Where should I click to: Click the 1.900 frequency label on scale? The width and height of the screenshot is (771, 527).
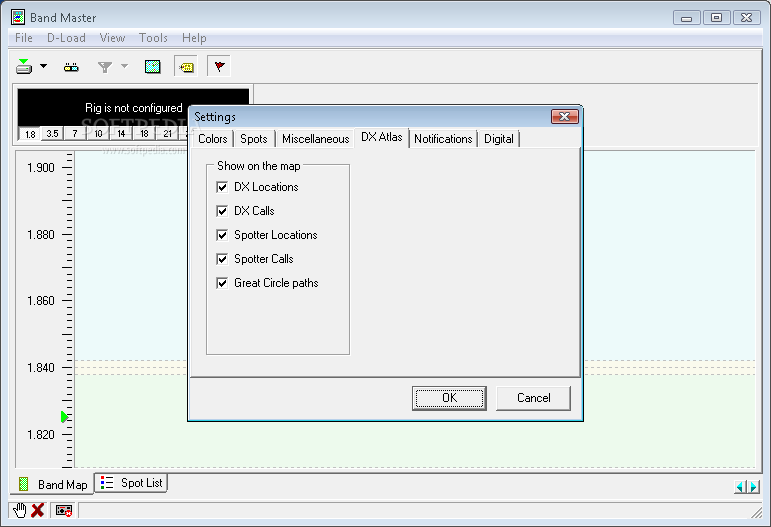tap(41, 168)
